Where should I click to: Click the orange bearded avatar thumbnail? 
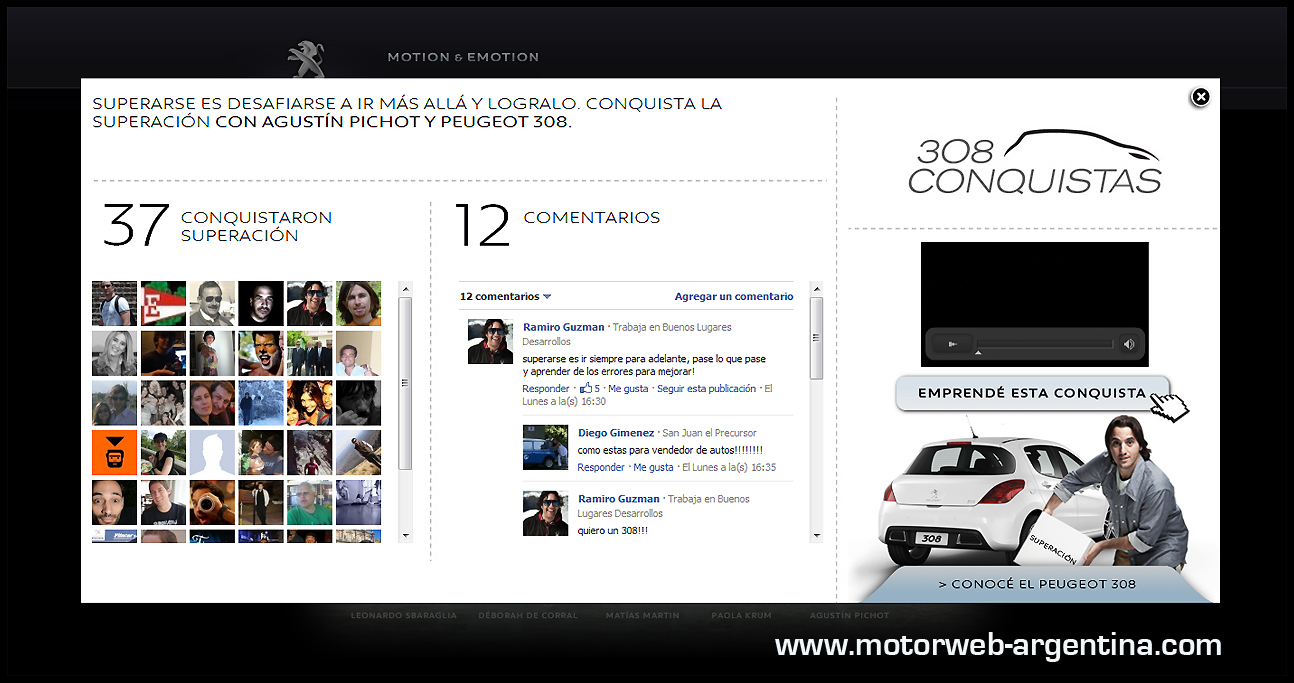pos(114,453)
